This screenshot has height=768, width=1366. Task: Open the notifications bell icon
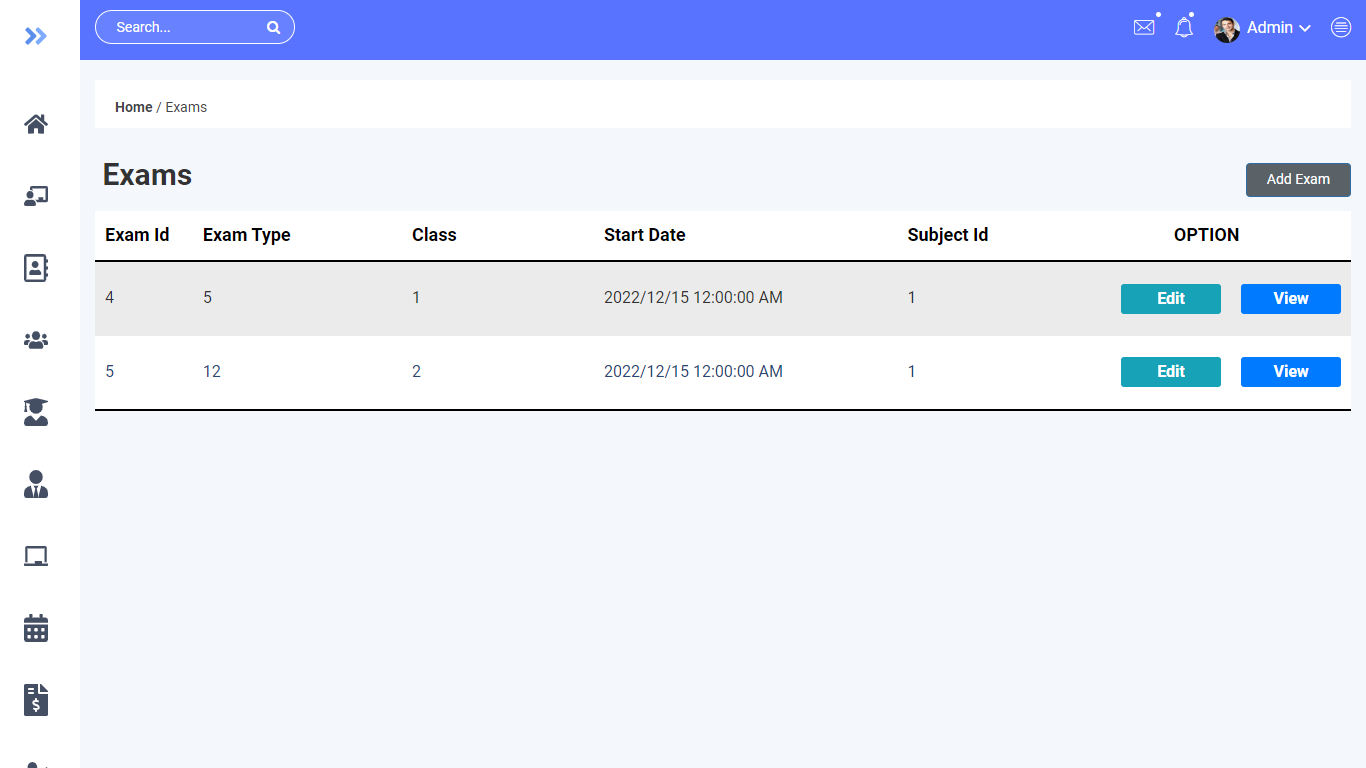(1184, 28)
